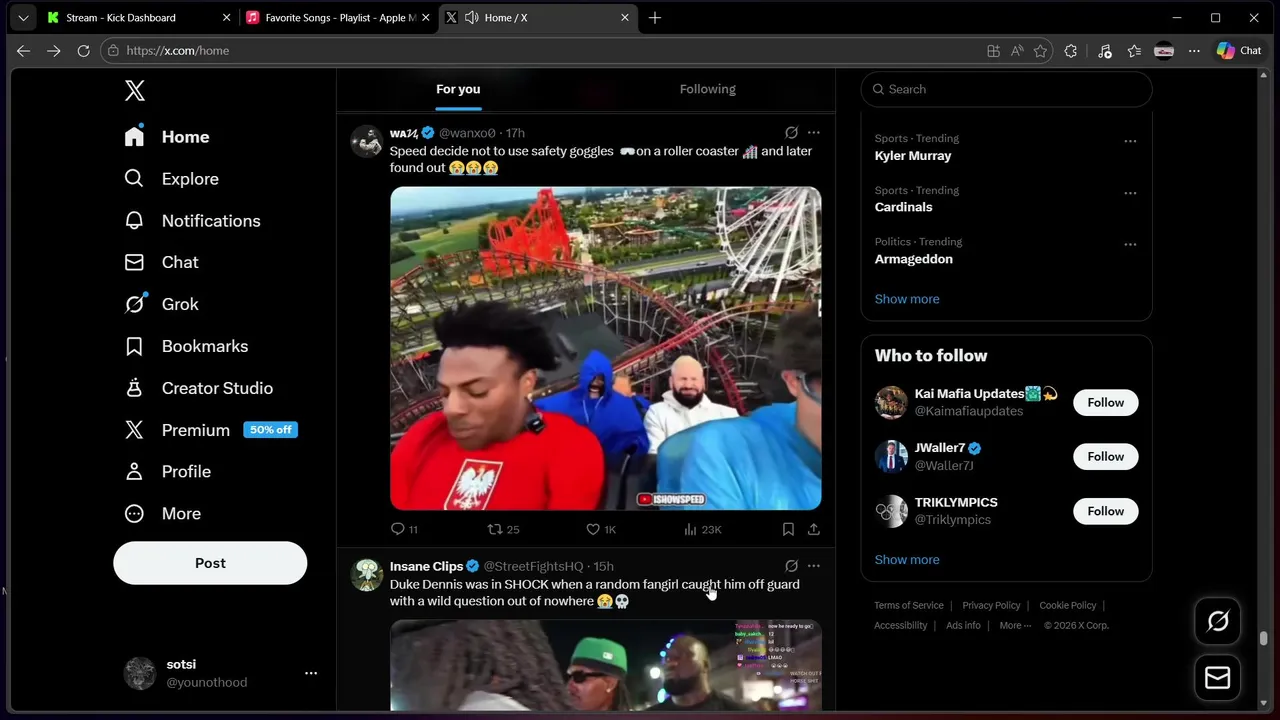Open Cookie Policy footer link
The image size is (1280, 720).
click(1068, 605)
